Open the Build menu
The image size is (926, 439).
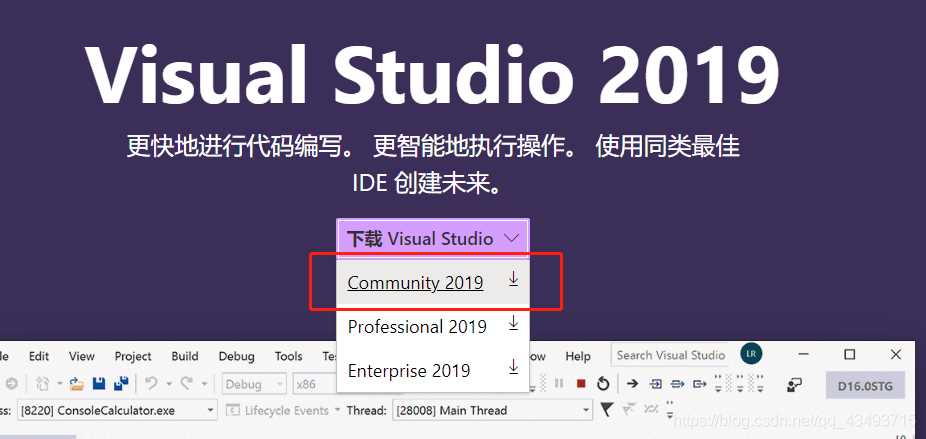[x=185, y=356]
